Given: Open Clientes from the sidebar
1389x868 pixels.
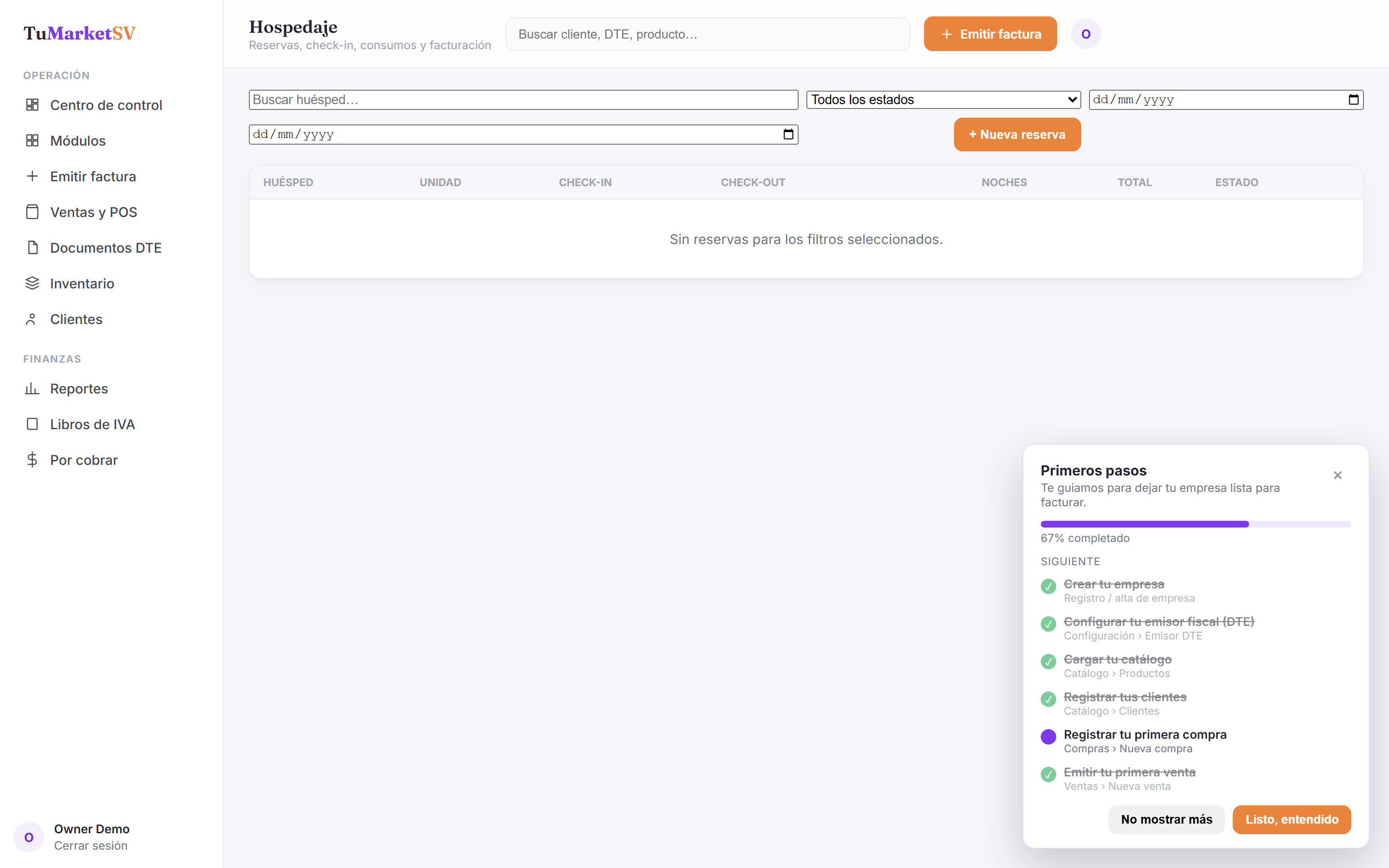Looking at the screenshot, I should (76, 319).
